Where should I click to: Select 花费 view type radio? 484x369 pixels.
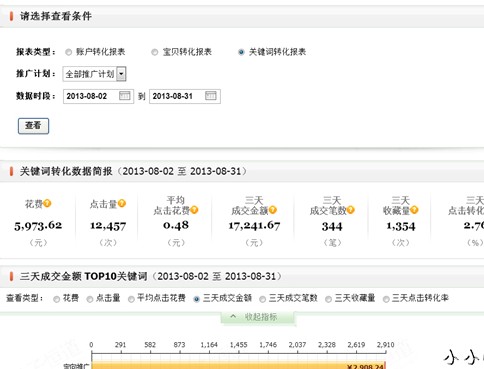(56, 299)
